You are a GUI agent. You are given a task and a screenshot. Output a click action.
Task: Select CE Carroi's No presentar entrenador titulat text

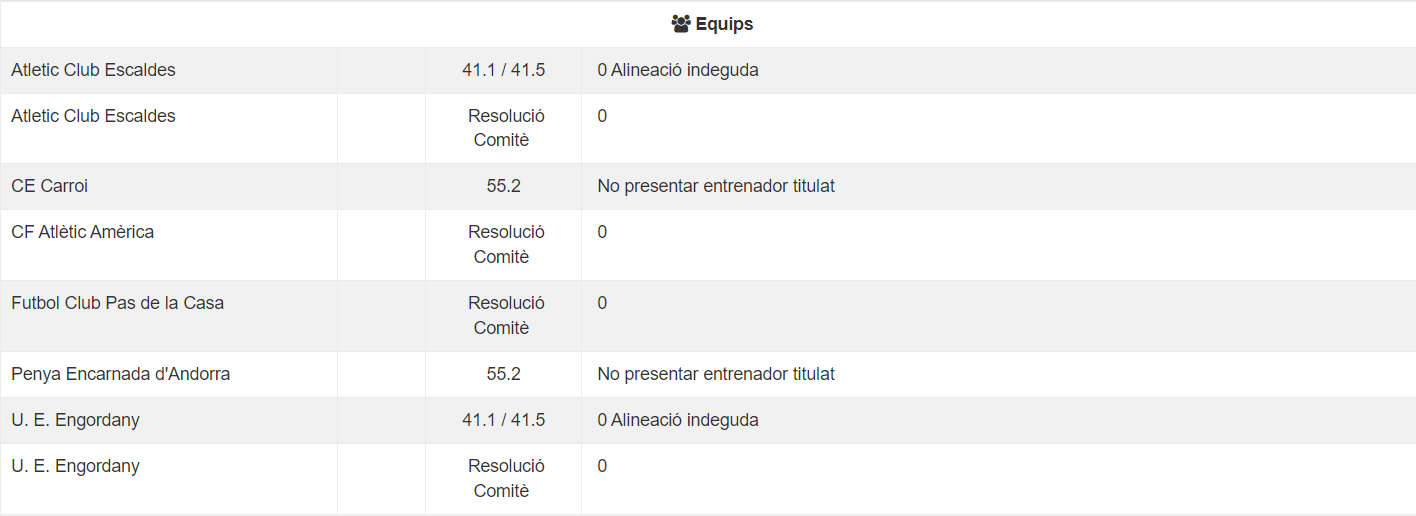[716, 186]
